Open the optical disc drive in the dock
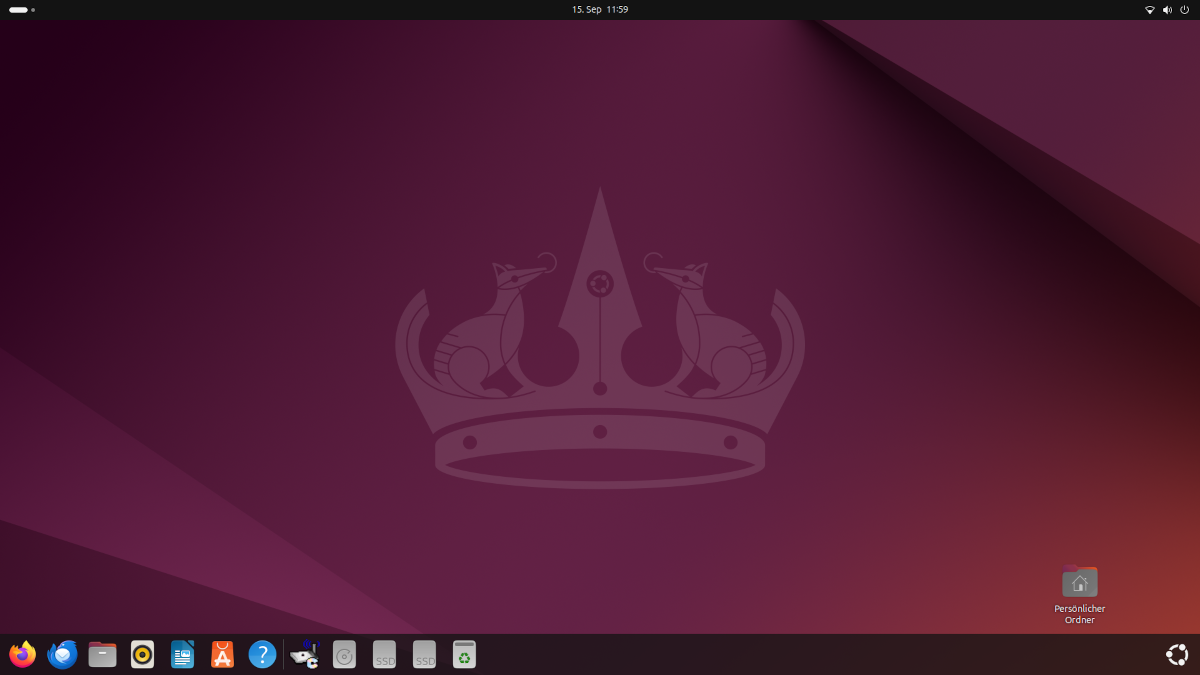 click(x=344, y=655)
